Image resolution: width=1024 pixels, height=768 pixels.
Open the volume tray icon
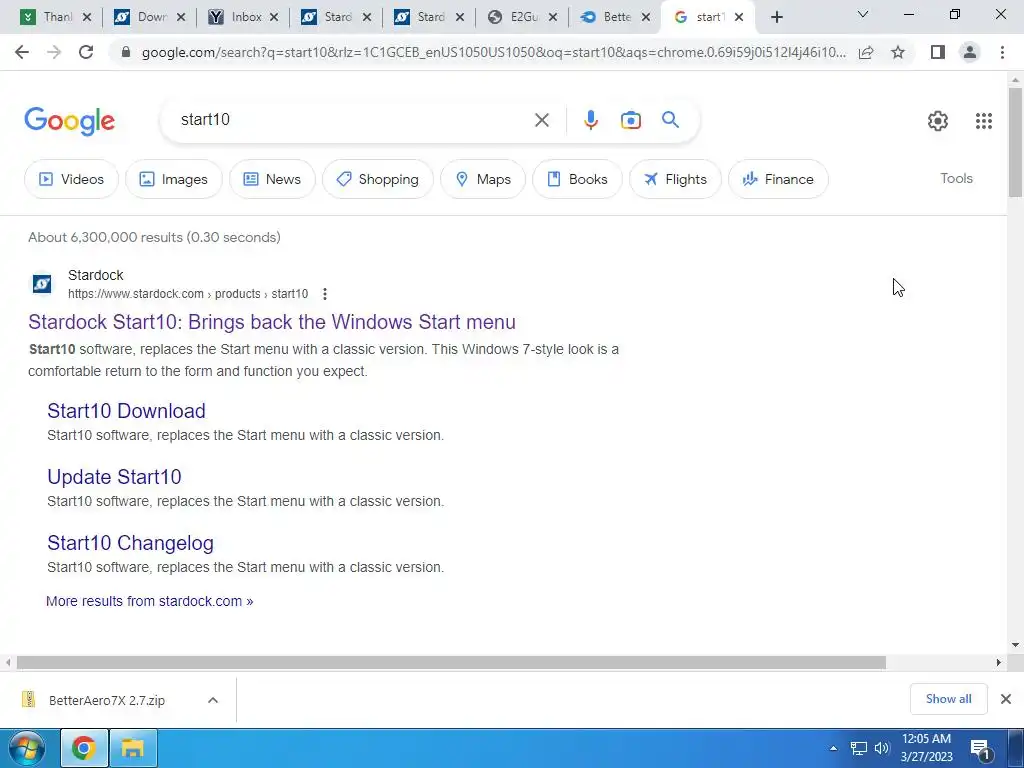(x=882, y=748)
